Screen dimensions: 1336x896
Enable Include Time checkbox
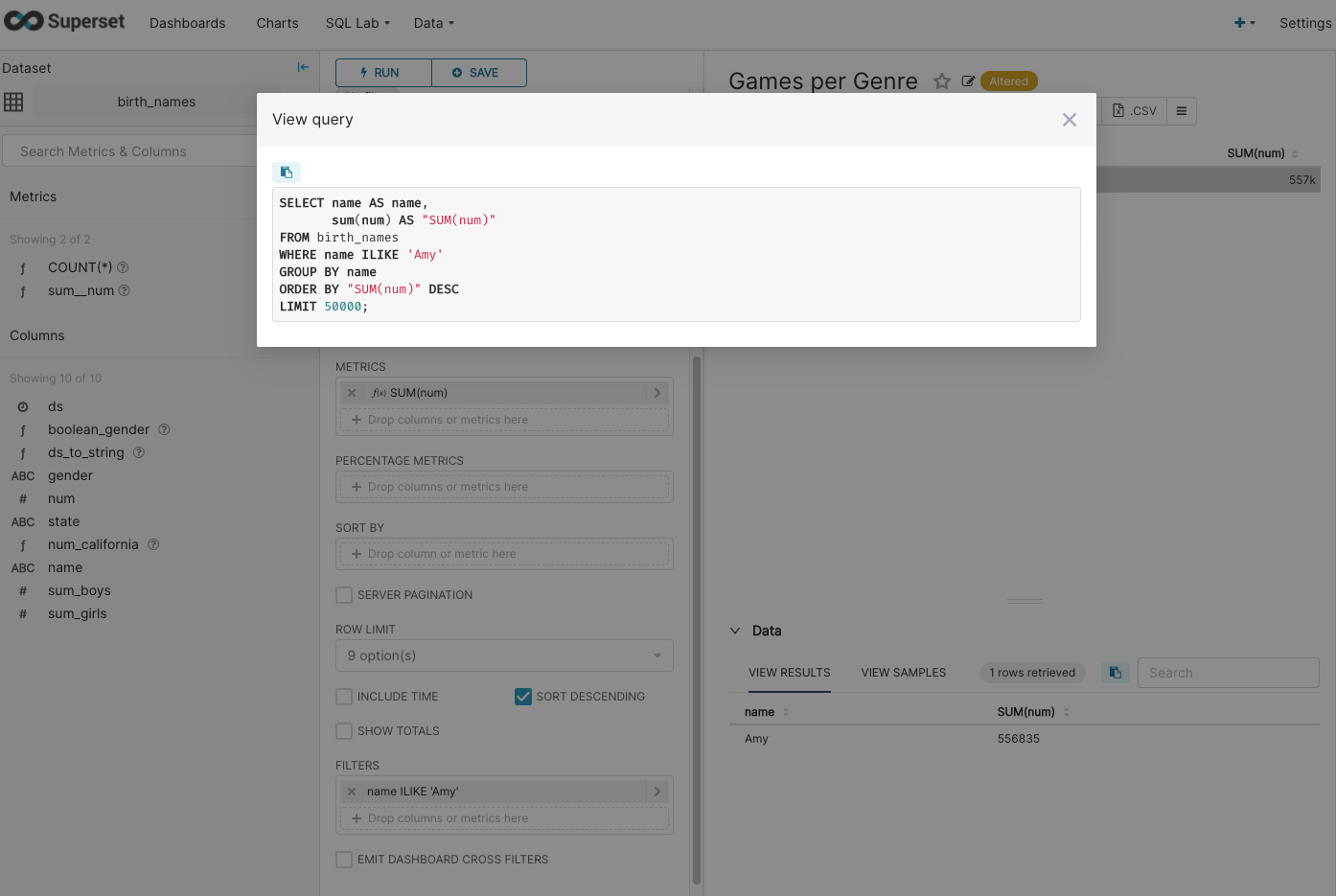(x=344, y=697)
